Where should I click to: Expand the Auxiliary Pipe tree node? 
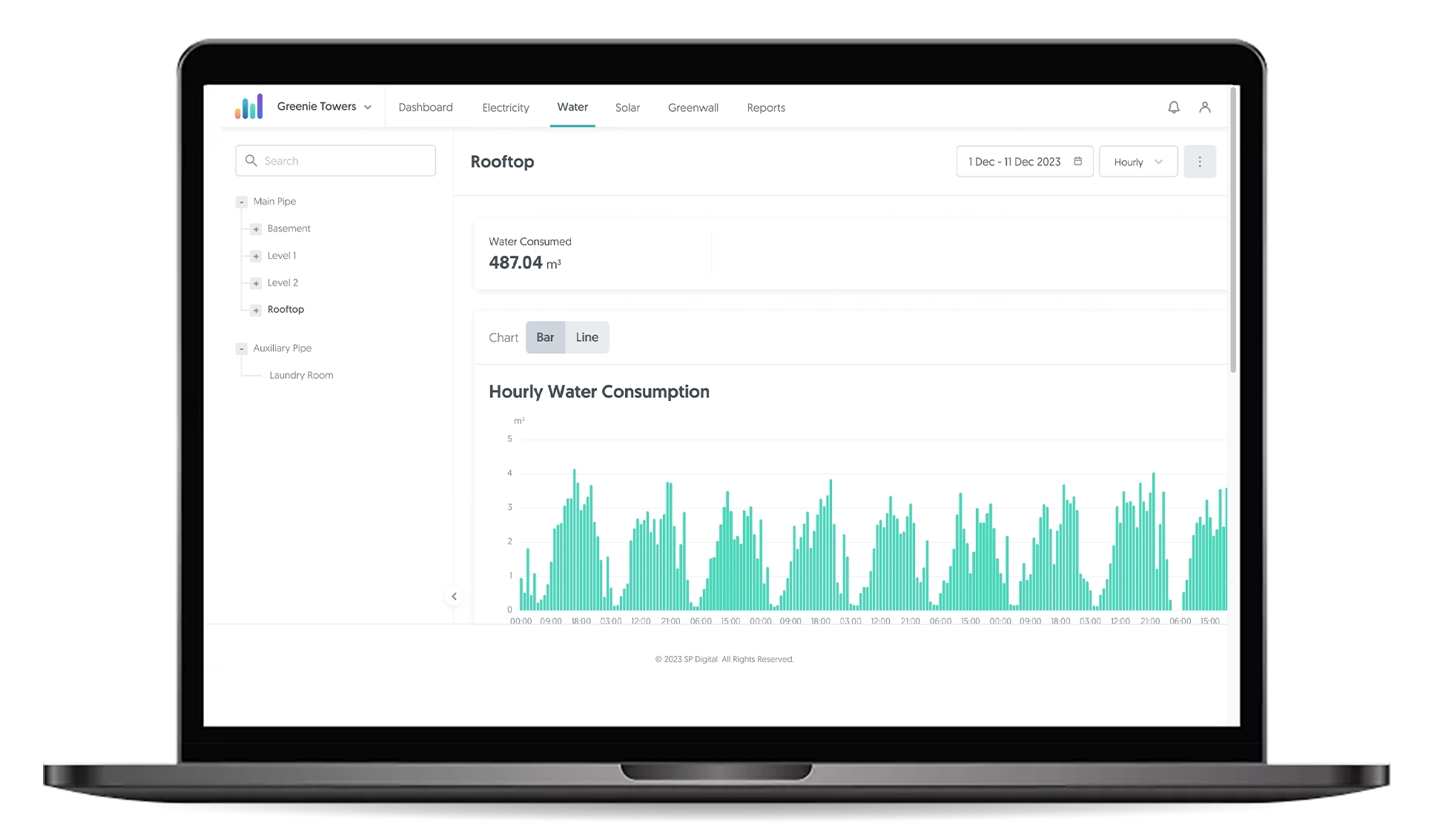[242, 348]
